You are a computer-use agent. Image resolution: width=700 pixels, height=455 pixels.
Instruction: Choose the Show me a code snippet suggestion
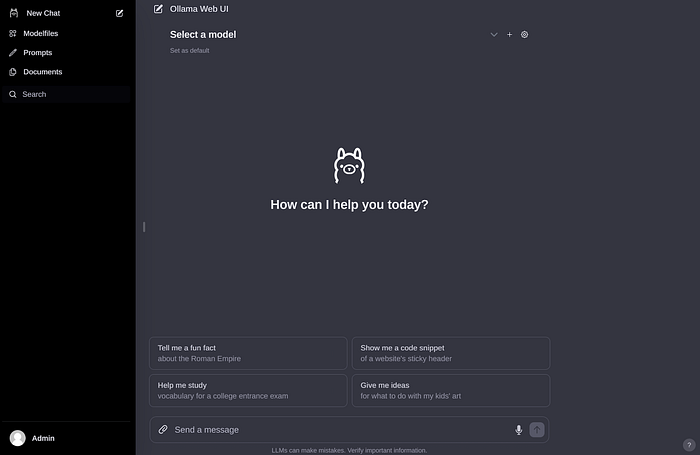pos(451,353)
